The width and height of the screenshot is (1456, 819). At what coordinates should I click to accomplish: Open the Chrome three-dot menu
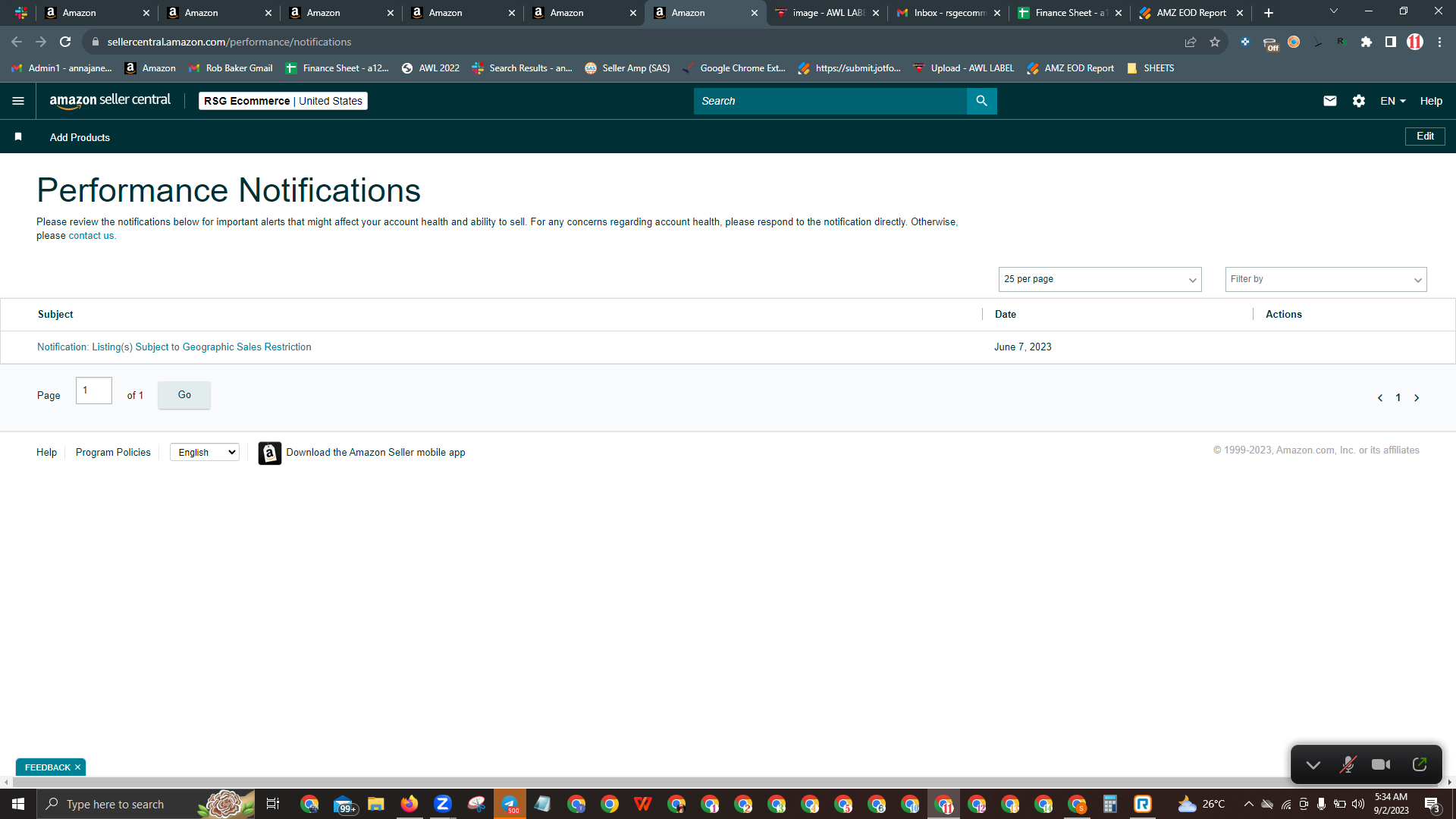pyautogui.click(x=1439, y=42)
